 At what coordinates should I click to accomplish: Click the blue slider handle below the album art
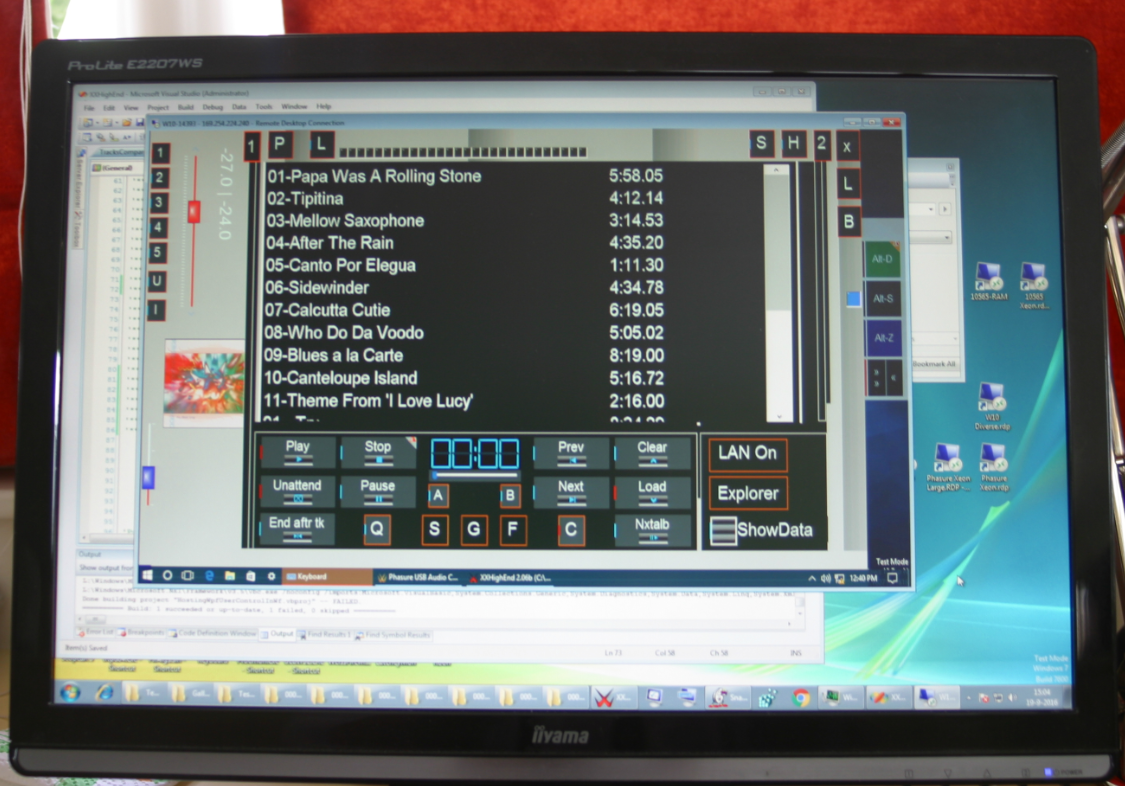click(149, 477)
